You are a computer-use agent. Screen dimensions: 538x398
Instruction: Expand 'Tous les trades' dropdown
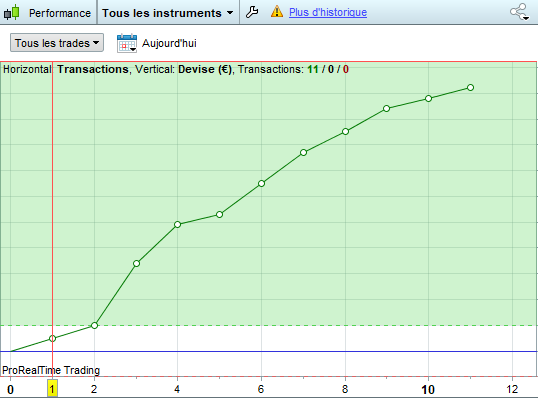(57, 43)
